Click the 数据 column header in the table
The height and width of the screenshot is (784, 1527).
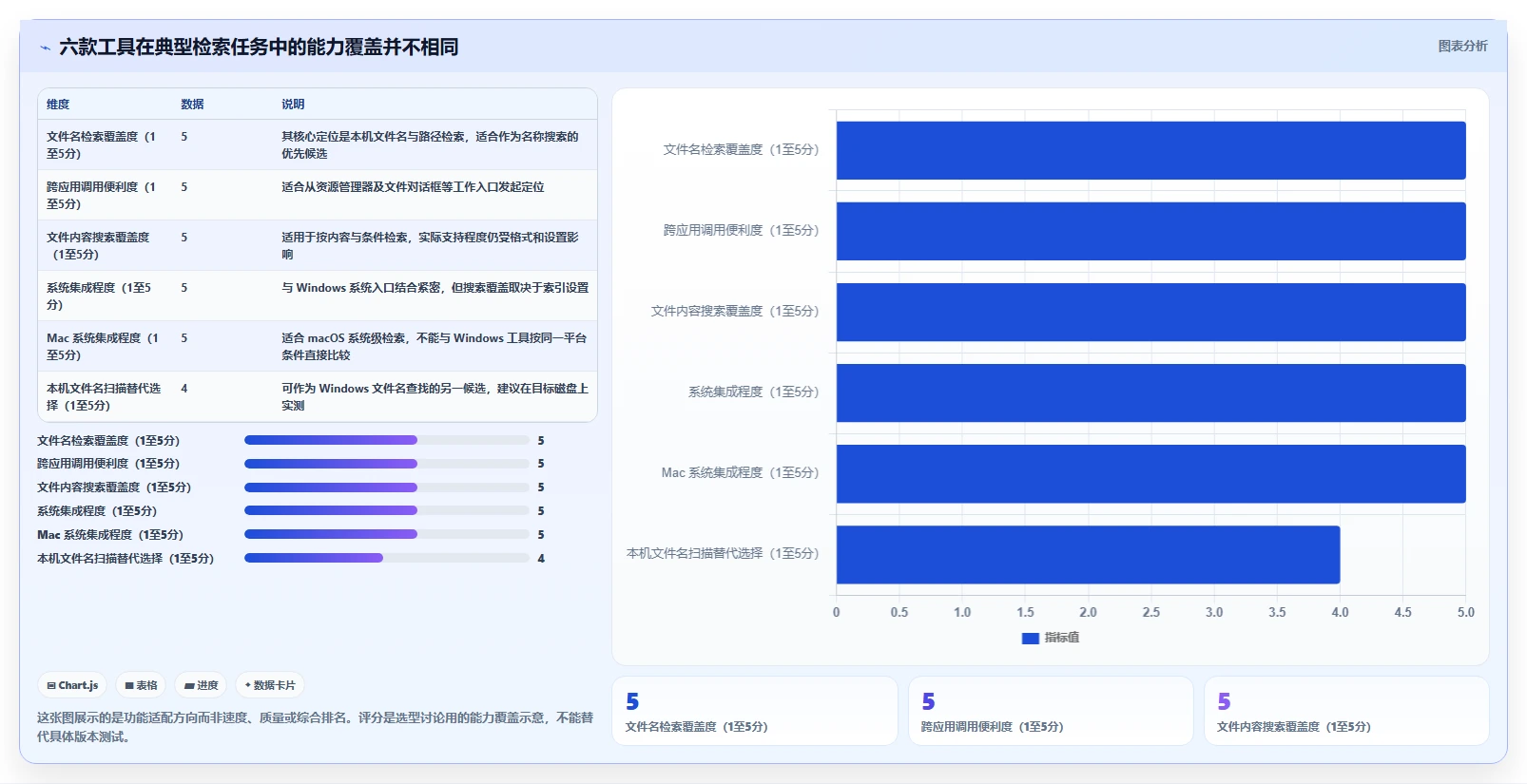pyautogui.click(x=192, y=105)
